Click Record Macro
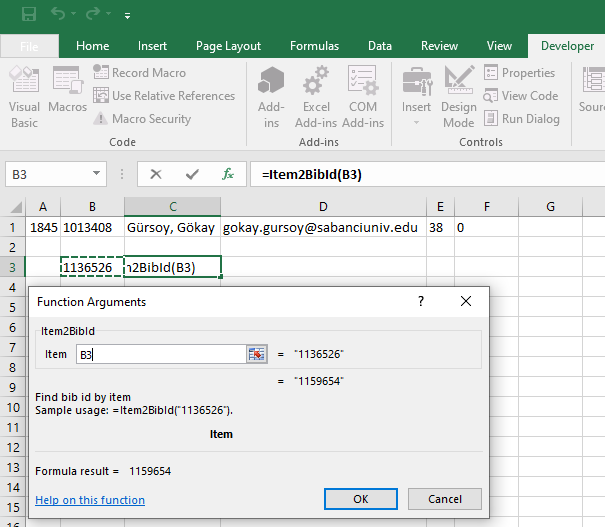The width and height of the screenshot is (605, 527). coord(140,73)
